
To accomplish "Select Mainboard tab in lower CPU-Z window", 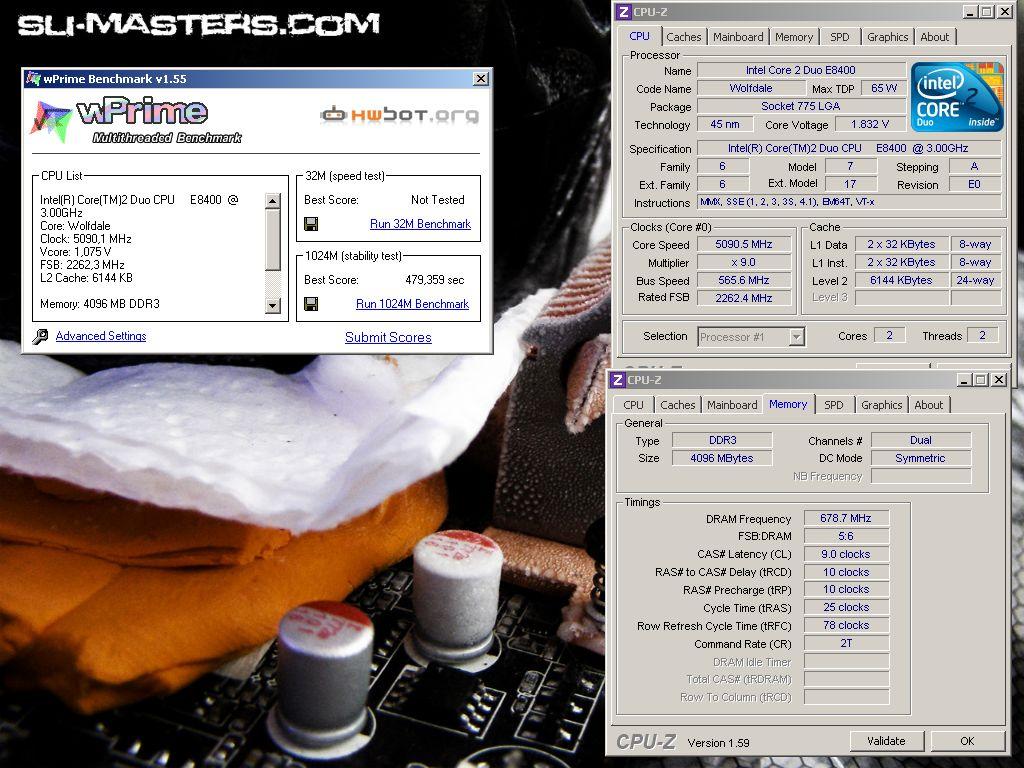I will point(732,405).
